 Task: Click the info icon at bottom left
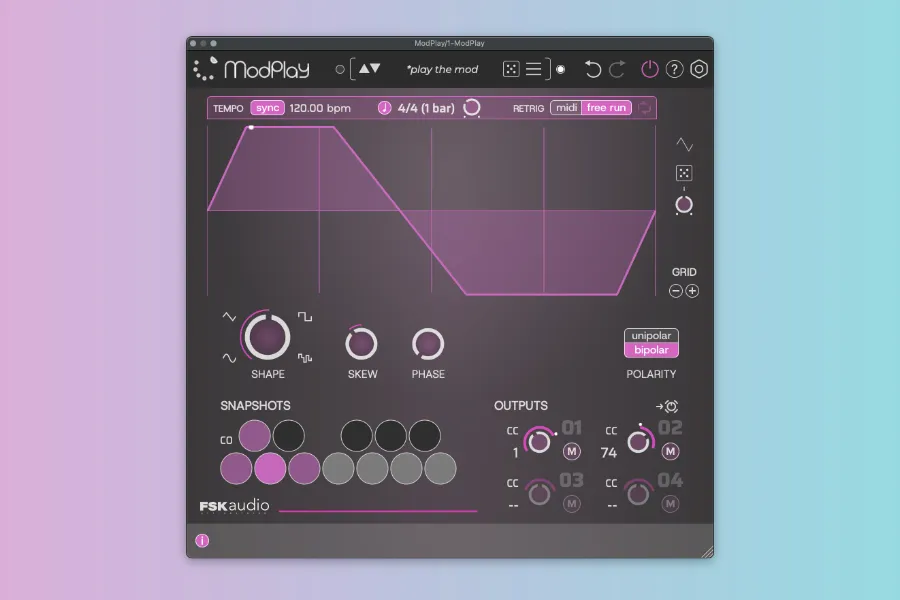click(x=202, y=541)
